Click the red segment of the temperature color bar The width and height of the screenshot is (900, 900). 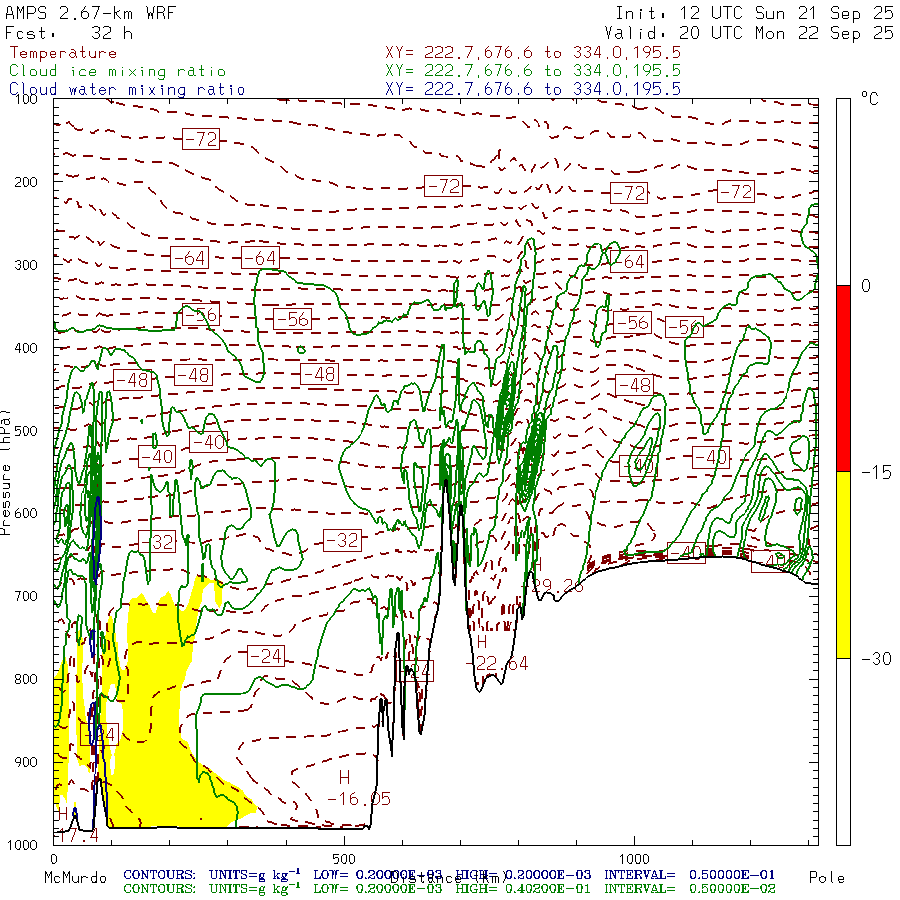(843, 378)
